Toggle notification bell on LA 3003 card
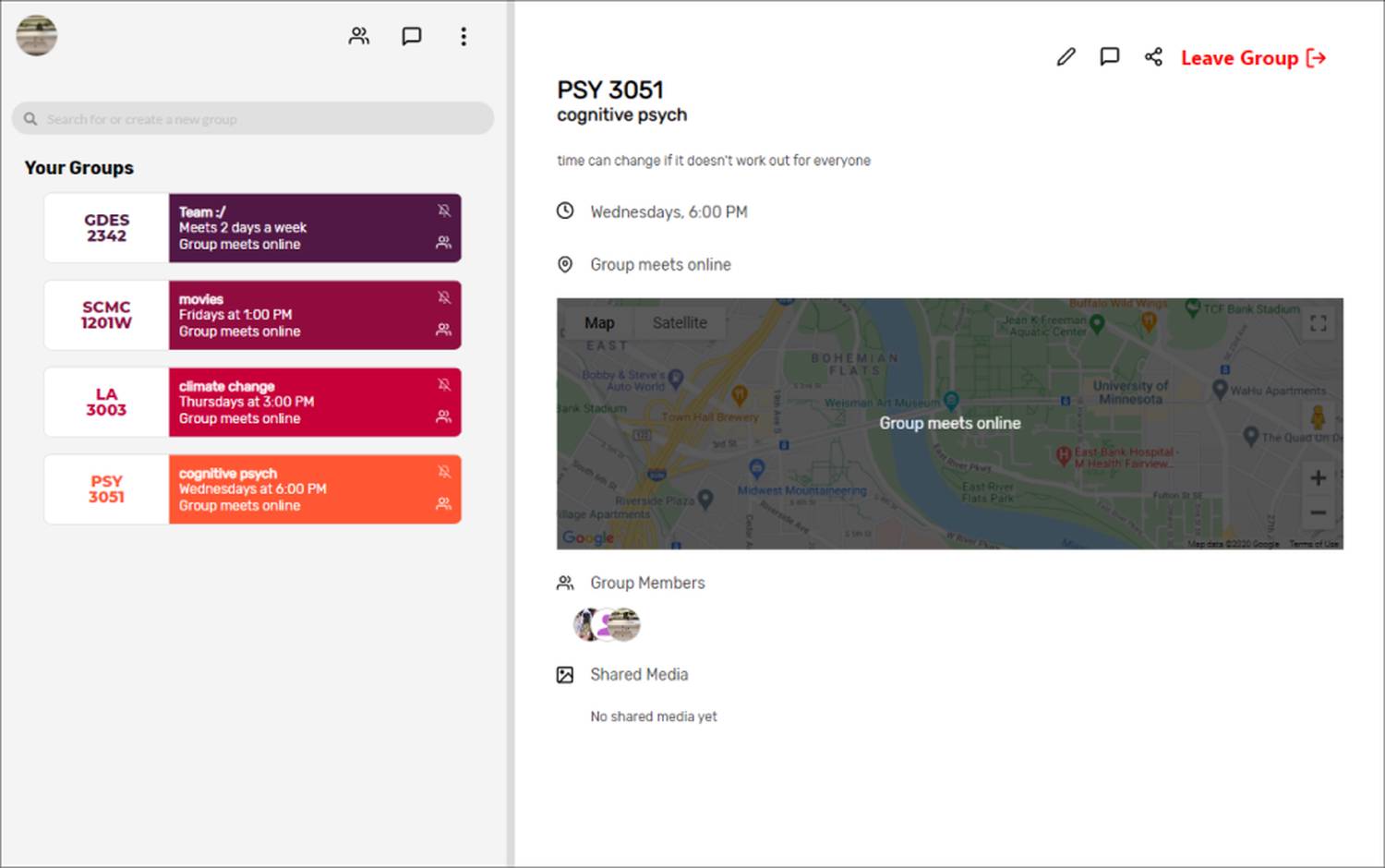The width and height of the screenshot is (1385, 868). click(x=444, y=384)
